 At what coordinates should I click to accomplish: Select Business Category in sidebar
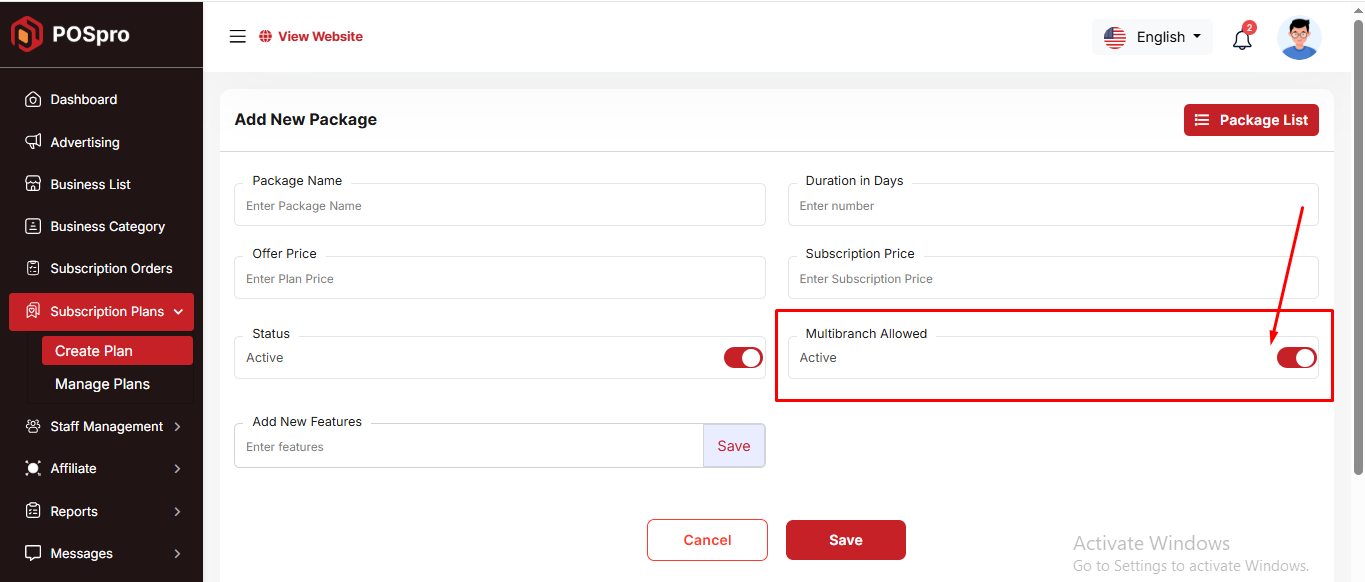(107, 226)
